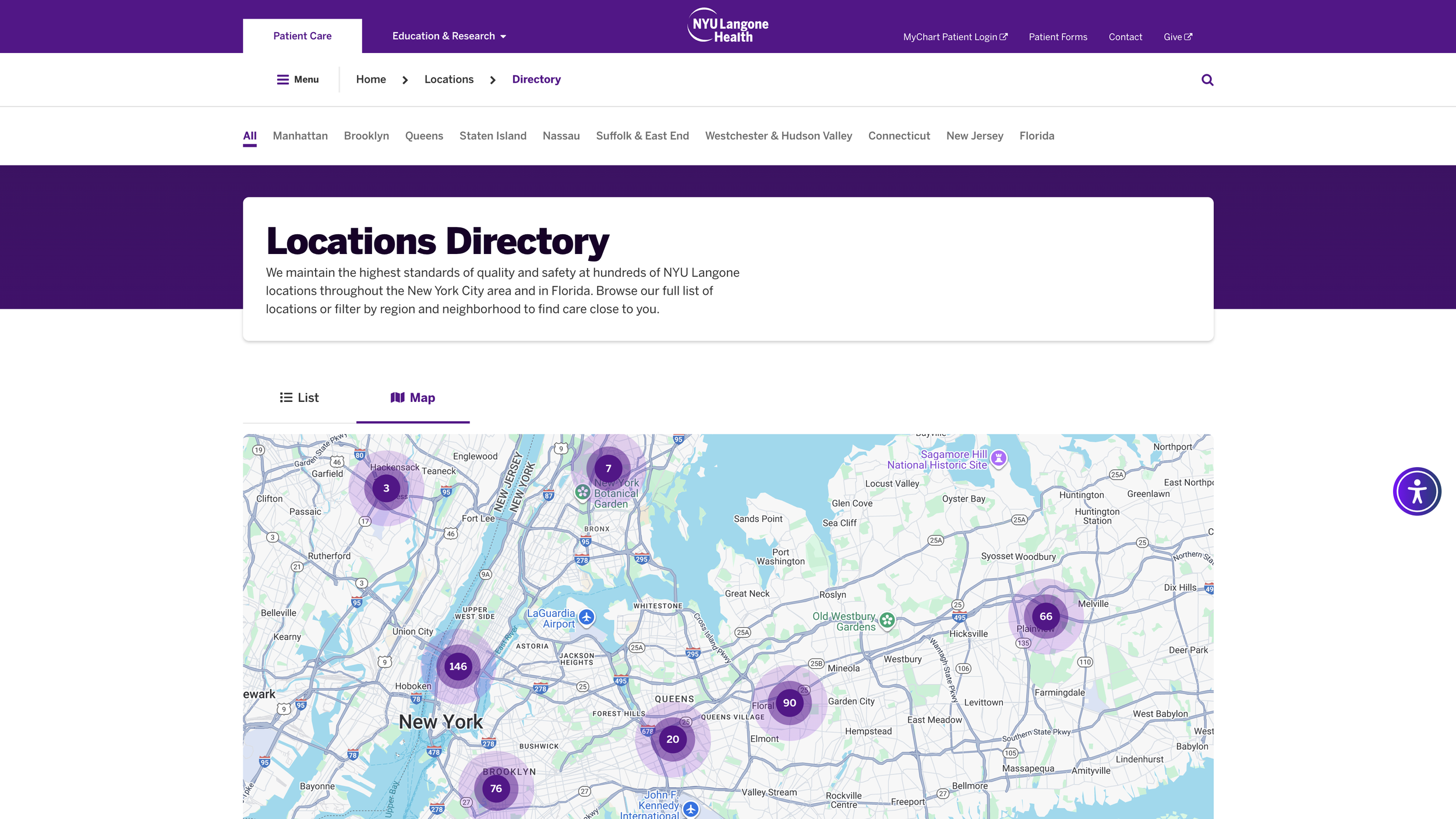Image resolution: width=1456 pixels, height=819 pixels.
Task: Switch to the List tab
Action: [299, 398]
